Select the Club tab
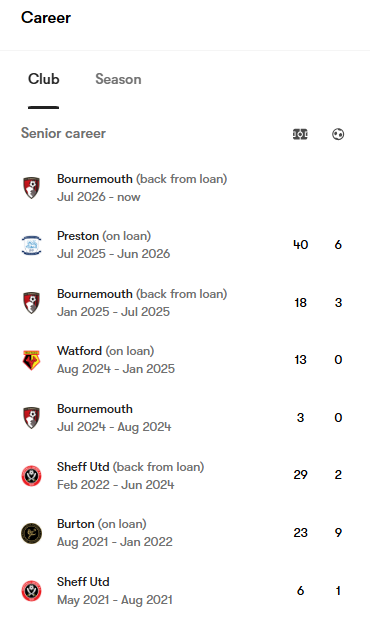 pos(43,79)
